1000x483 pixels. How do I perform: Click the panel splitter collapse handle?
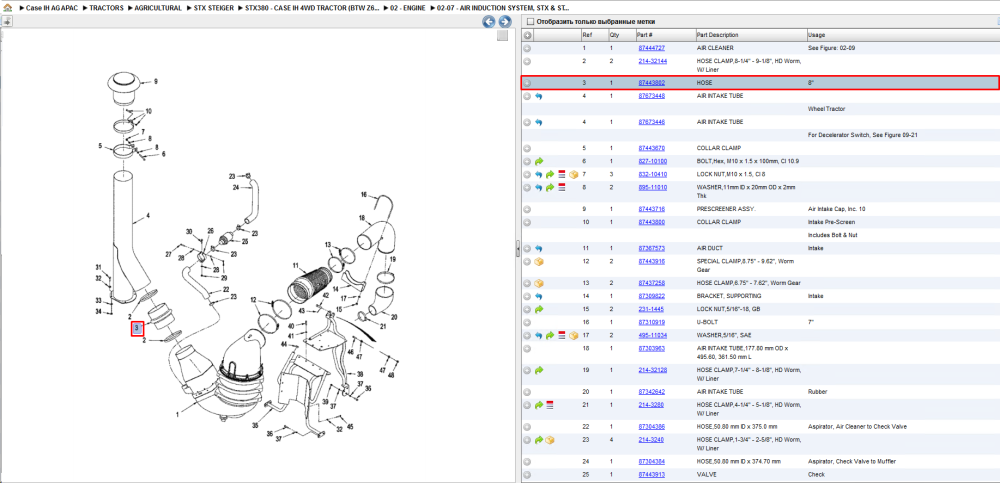517,251
